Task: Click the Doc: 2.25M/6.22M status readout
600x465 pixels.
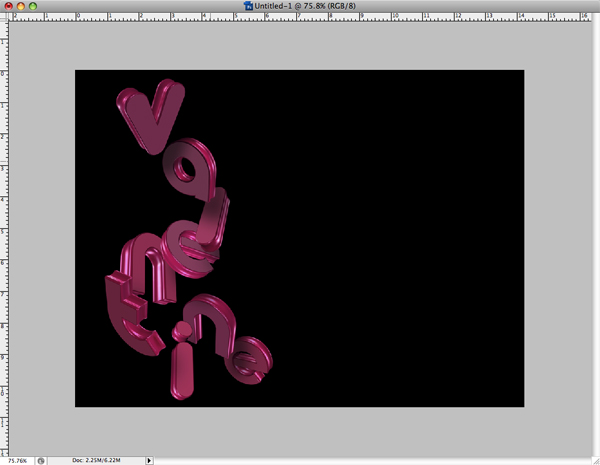Action: (96, 460)
